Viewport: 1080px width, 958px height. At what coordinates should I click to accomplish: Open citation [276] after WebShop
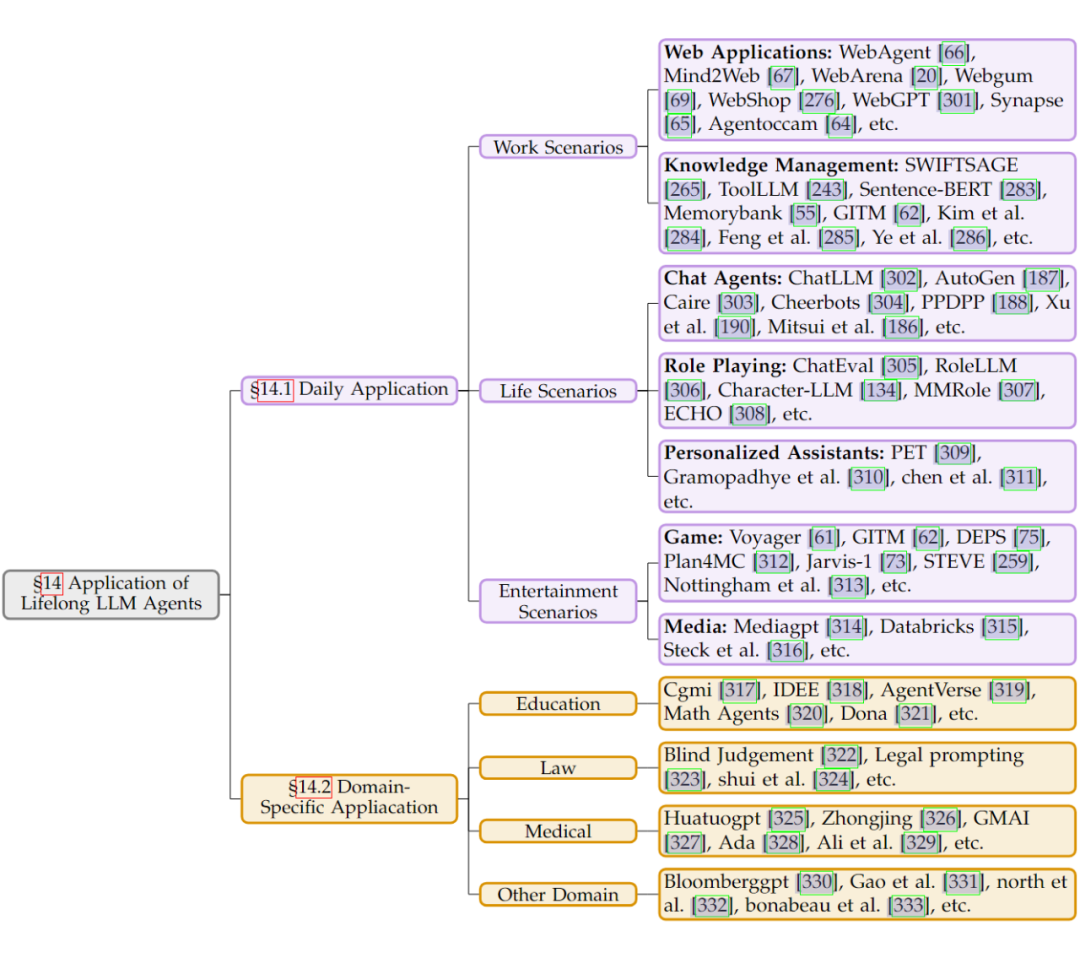click(819, 101)
